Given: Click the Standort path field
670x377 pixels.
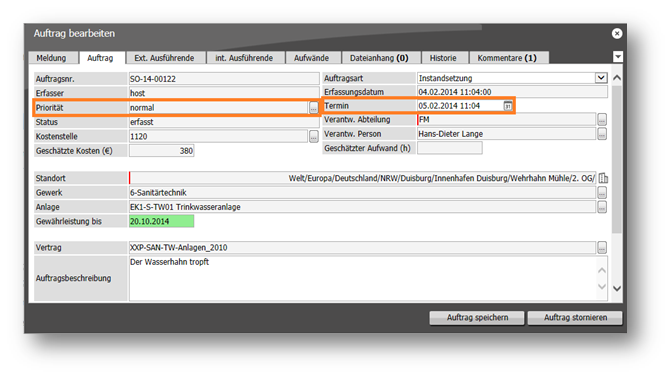Looking at the screenshot, I should (x=362, y=178).
